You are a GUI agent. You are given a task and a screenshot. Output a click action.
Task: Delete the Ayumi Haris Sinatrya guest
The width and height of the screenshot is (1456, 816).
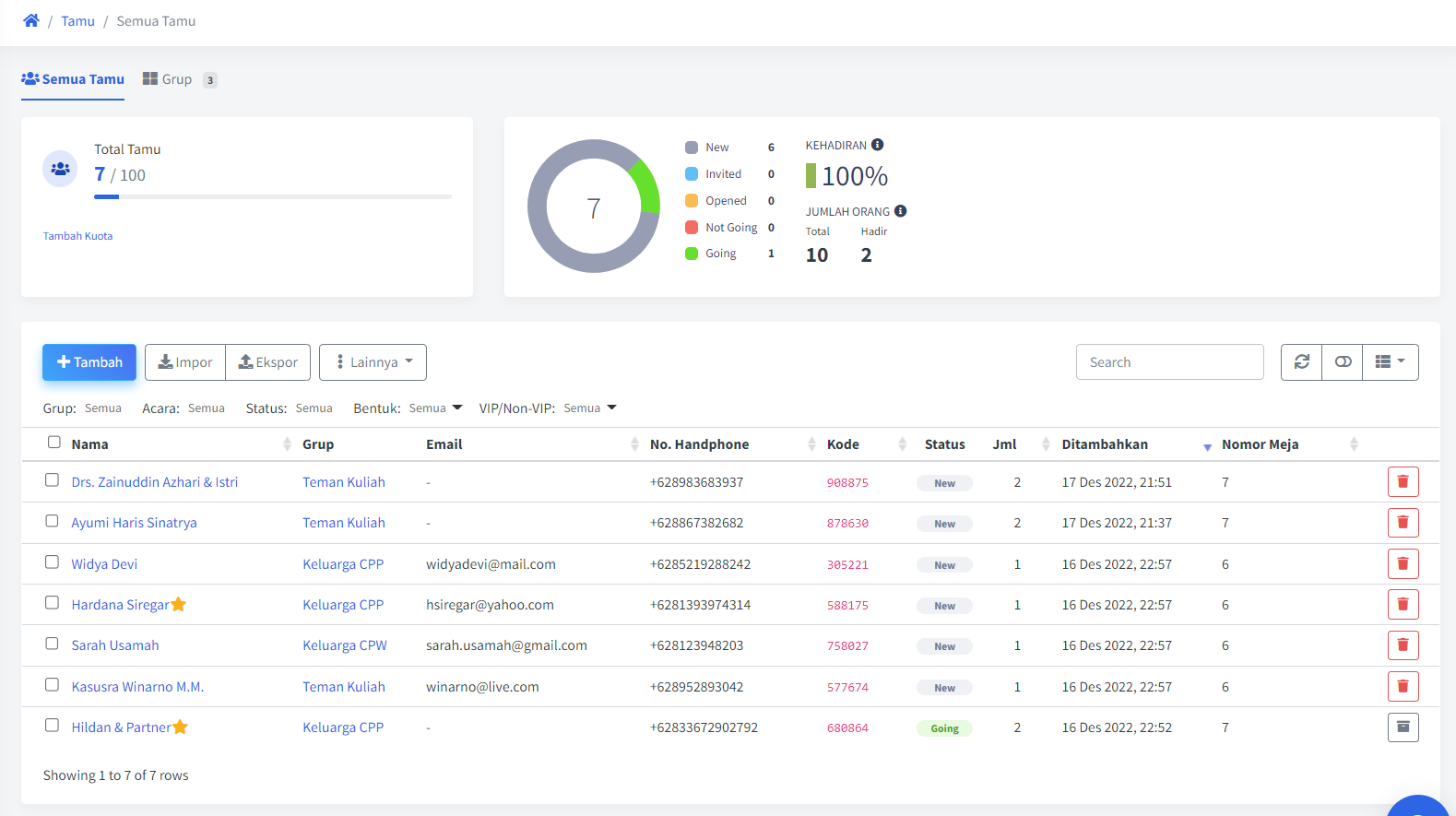[1403, 523]
